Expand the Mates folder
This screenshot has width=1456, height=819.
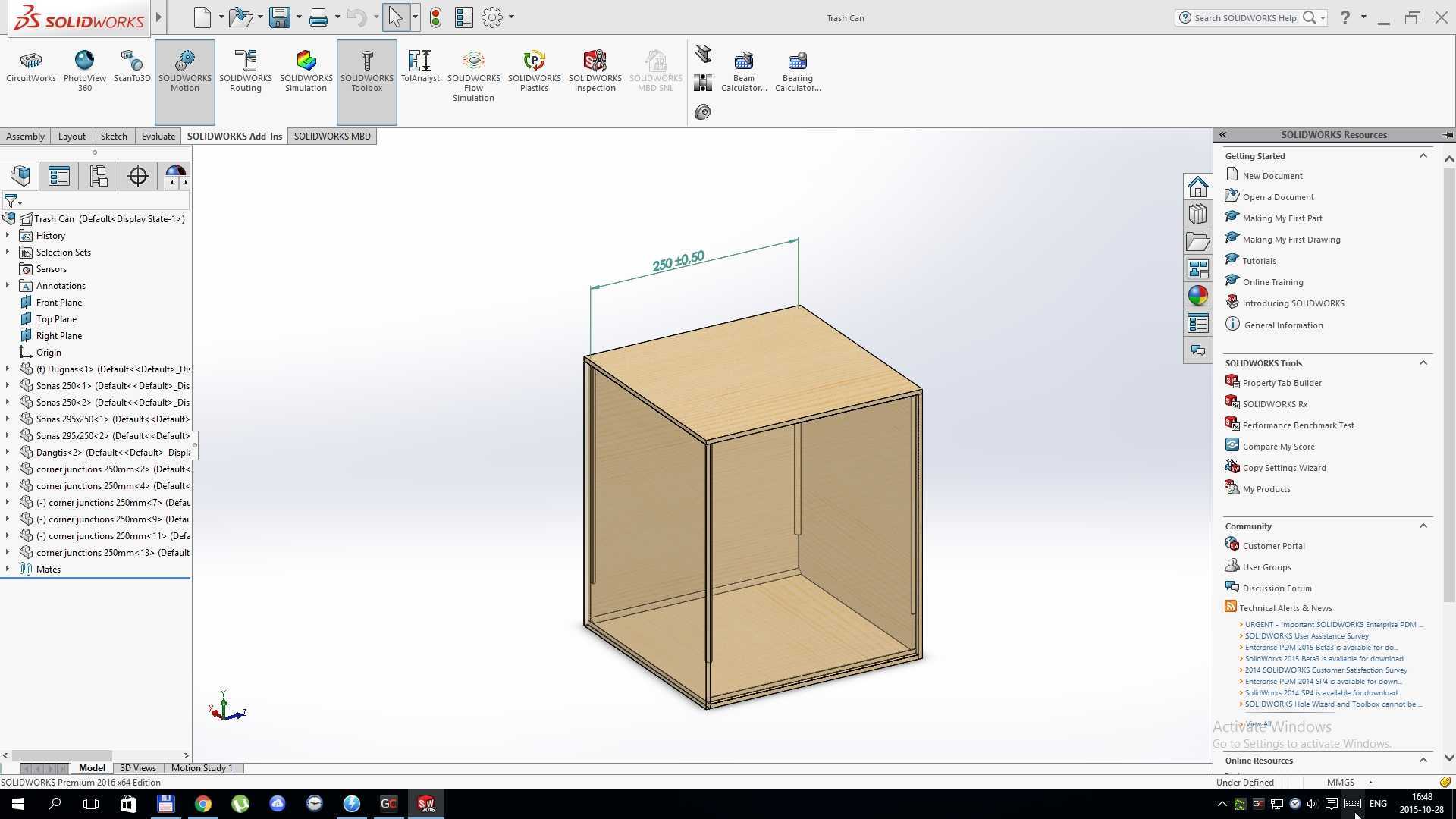point(8,570)
